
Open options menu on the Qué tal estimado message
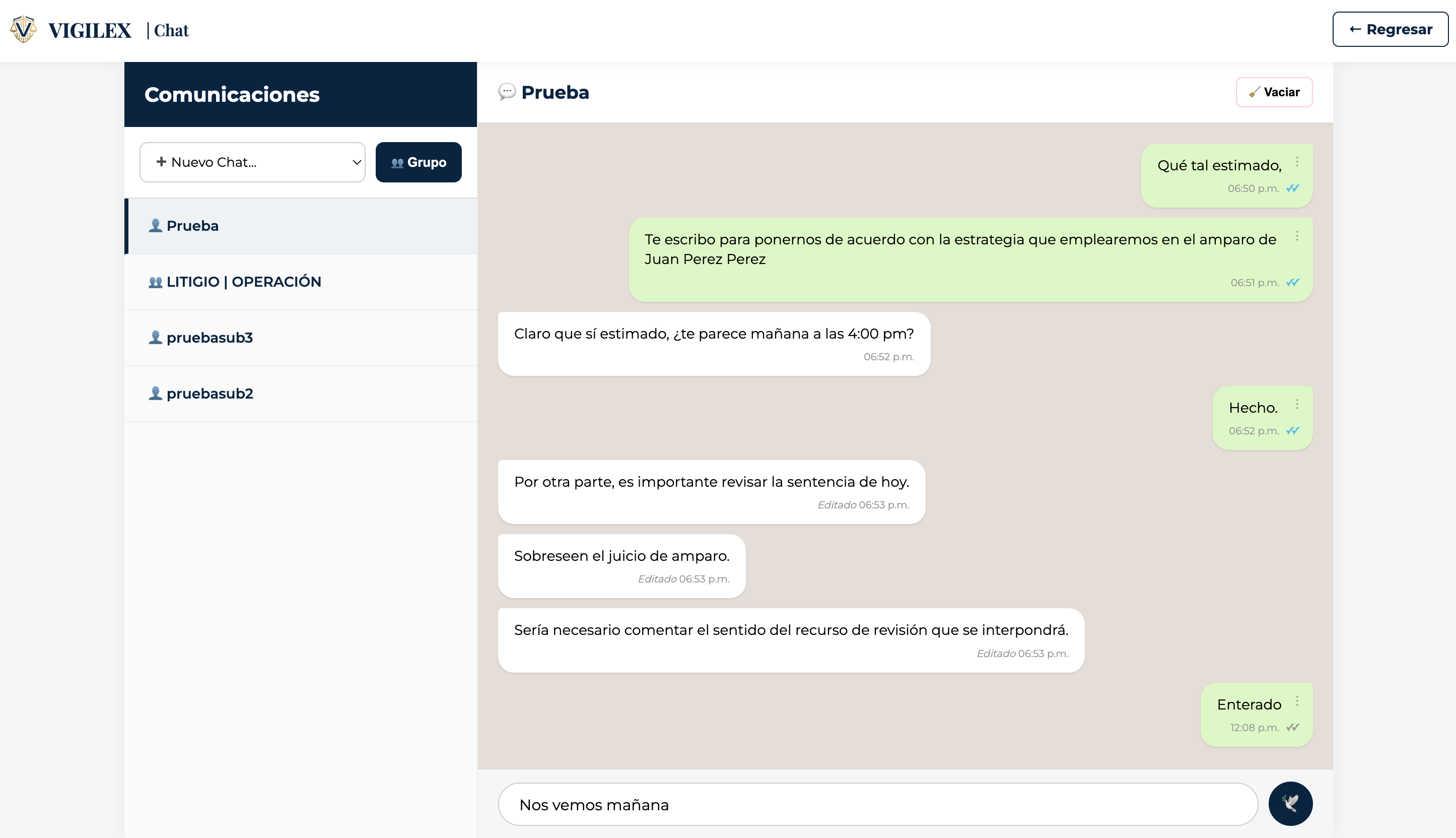(x=1297, y=162)
